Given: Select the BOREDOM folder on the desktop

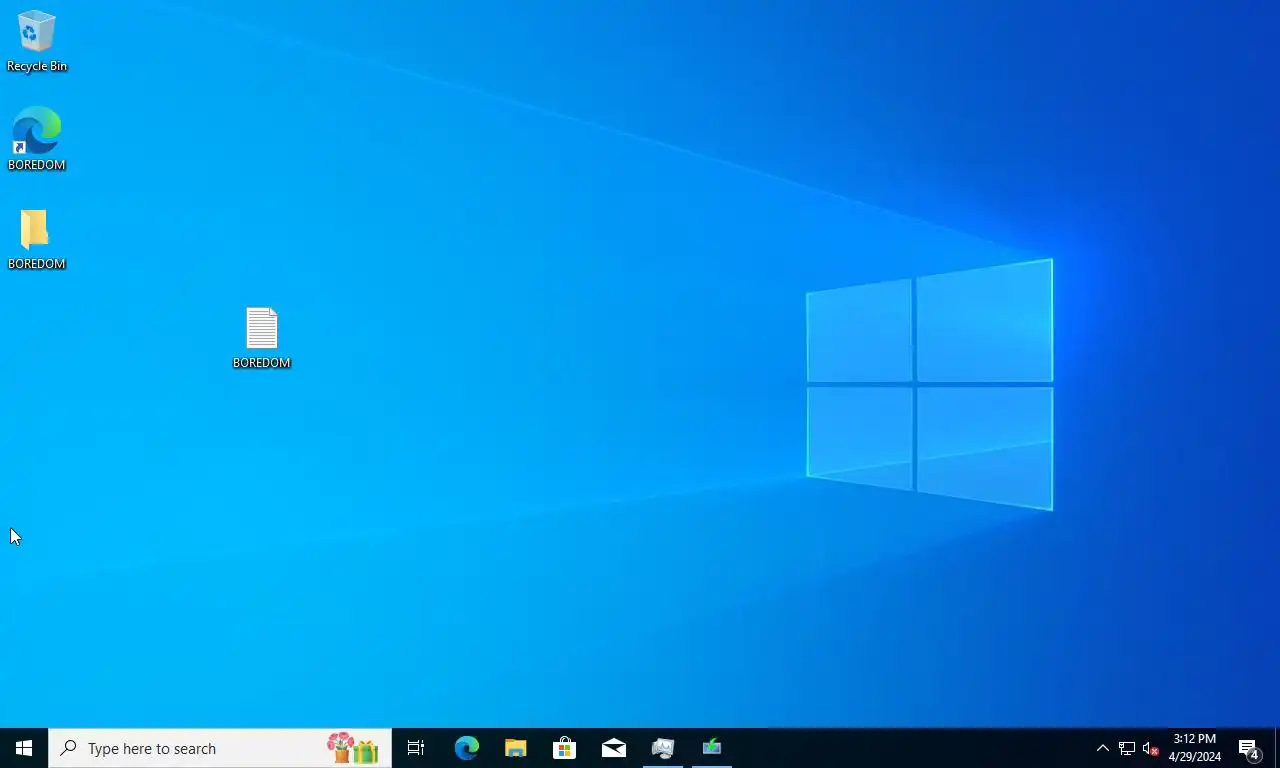Looking at the screenshot, I should [x=37, y=239].
